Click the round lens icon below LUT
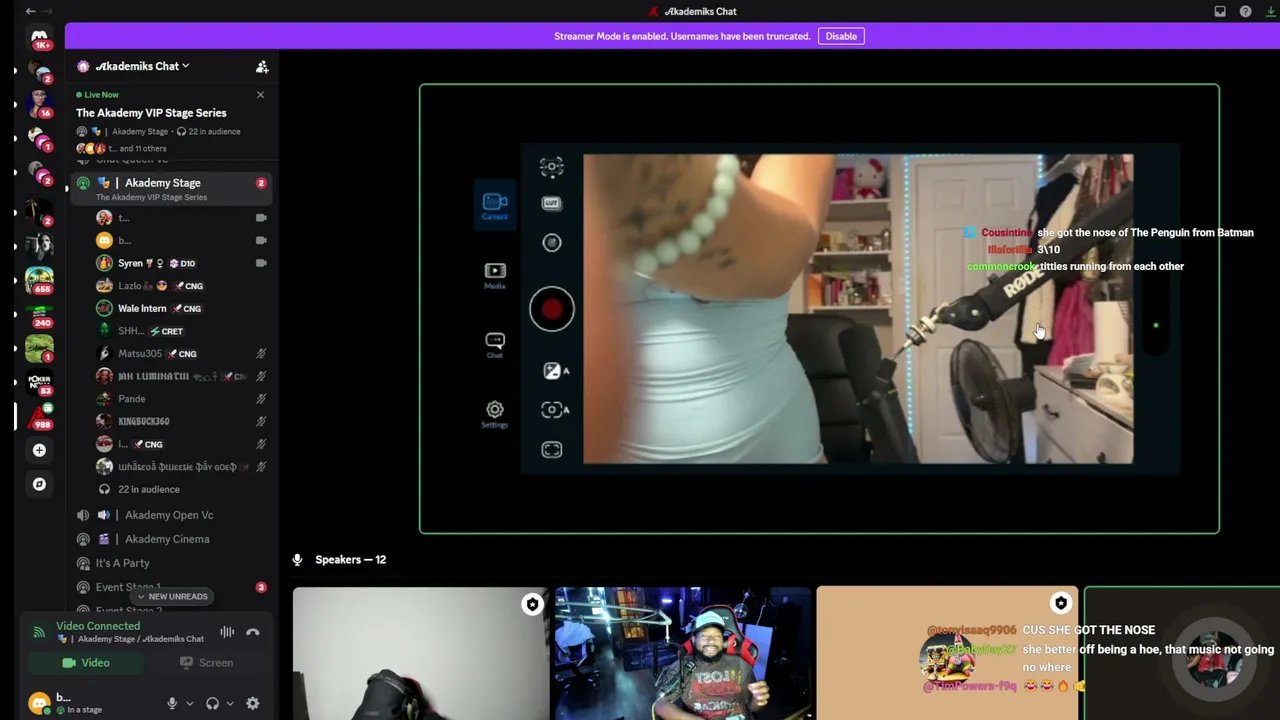 tap(552, 243)
